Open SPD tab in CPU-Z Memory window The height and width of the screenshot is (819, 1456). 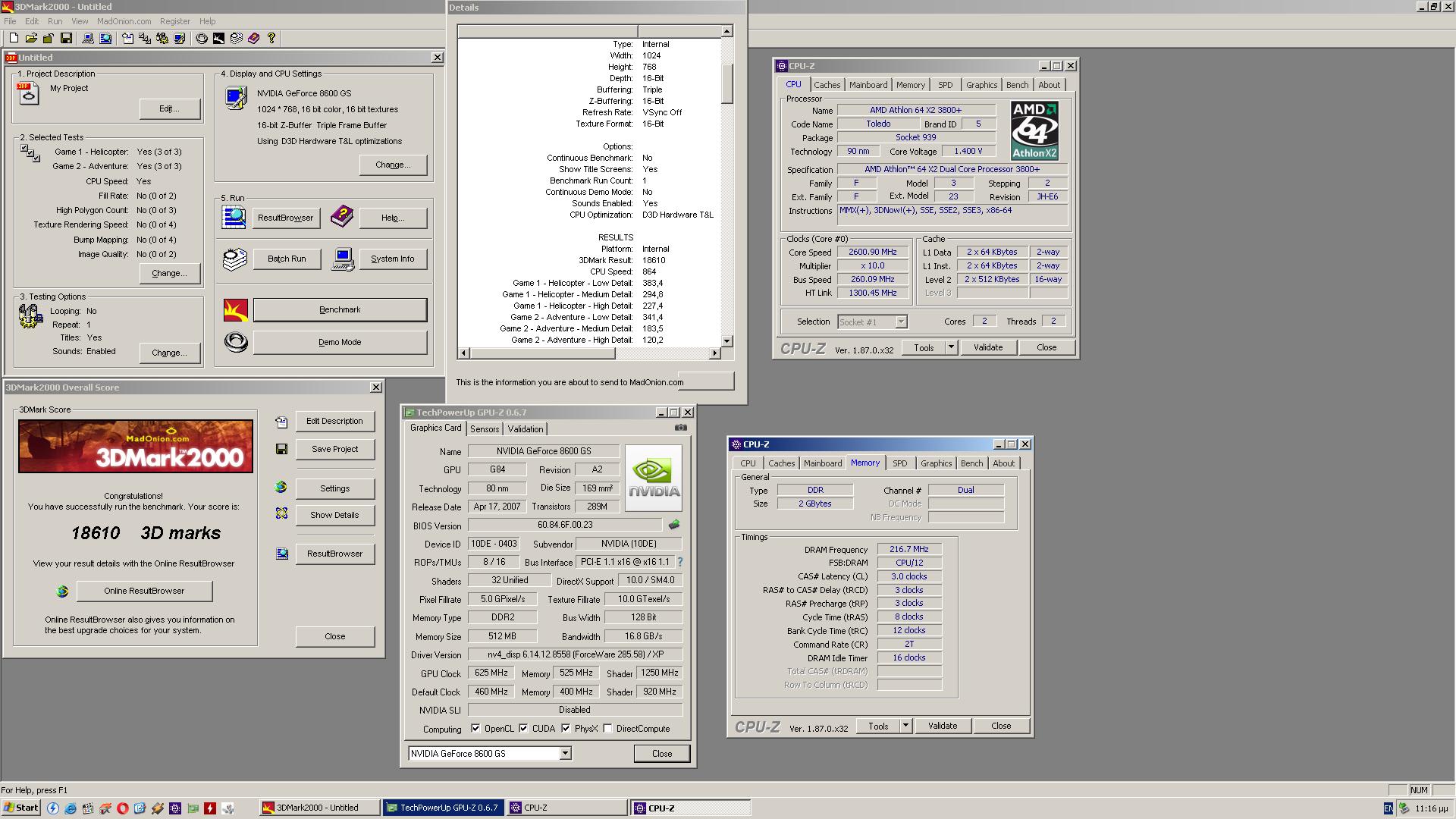pyautogui.click(x=899, y=463)
